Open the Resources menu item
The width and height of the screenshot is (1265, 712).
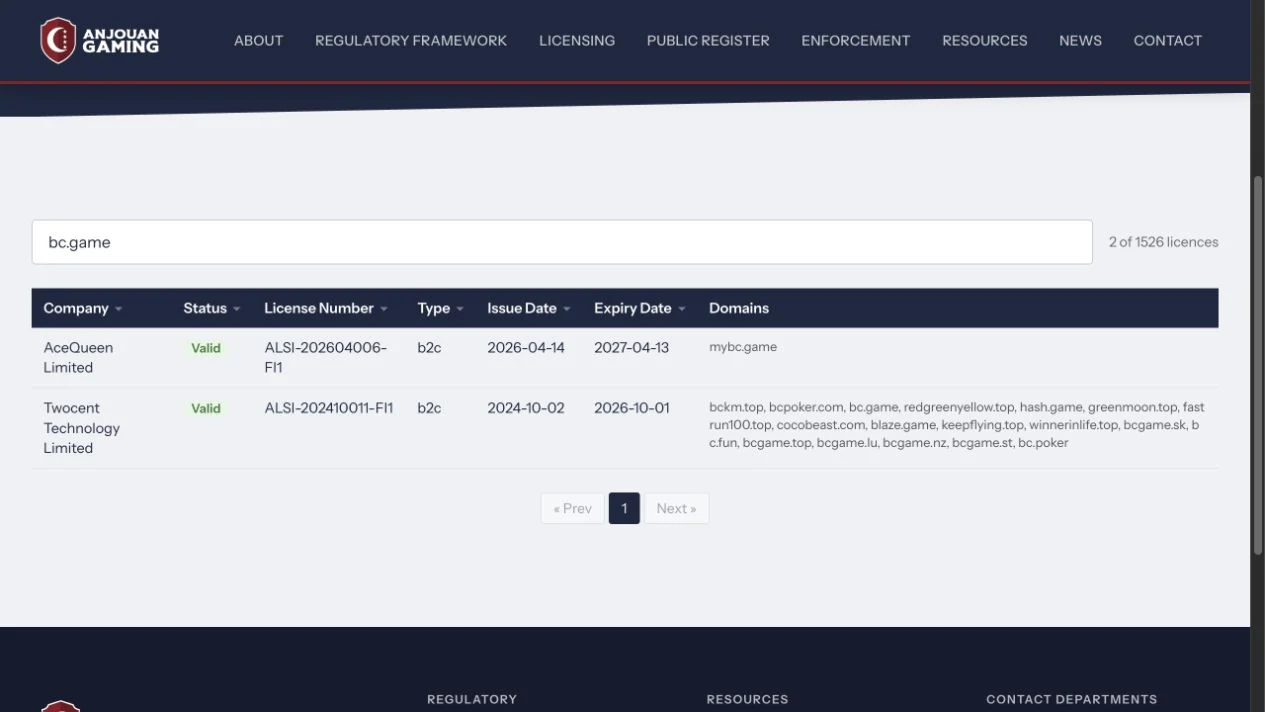[985, 41]
